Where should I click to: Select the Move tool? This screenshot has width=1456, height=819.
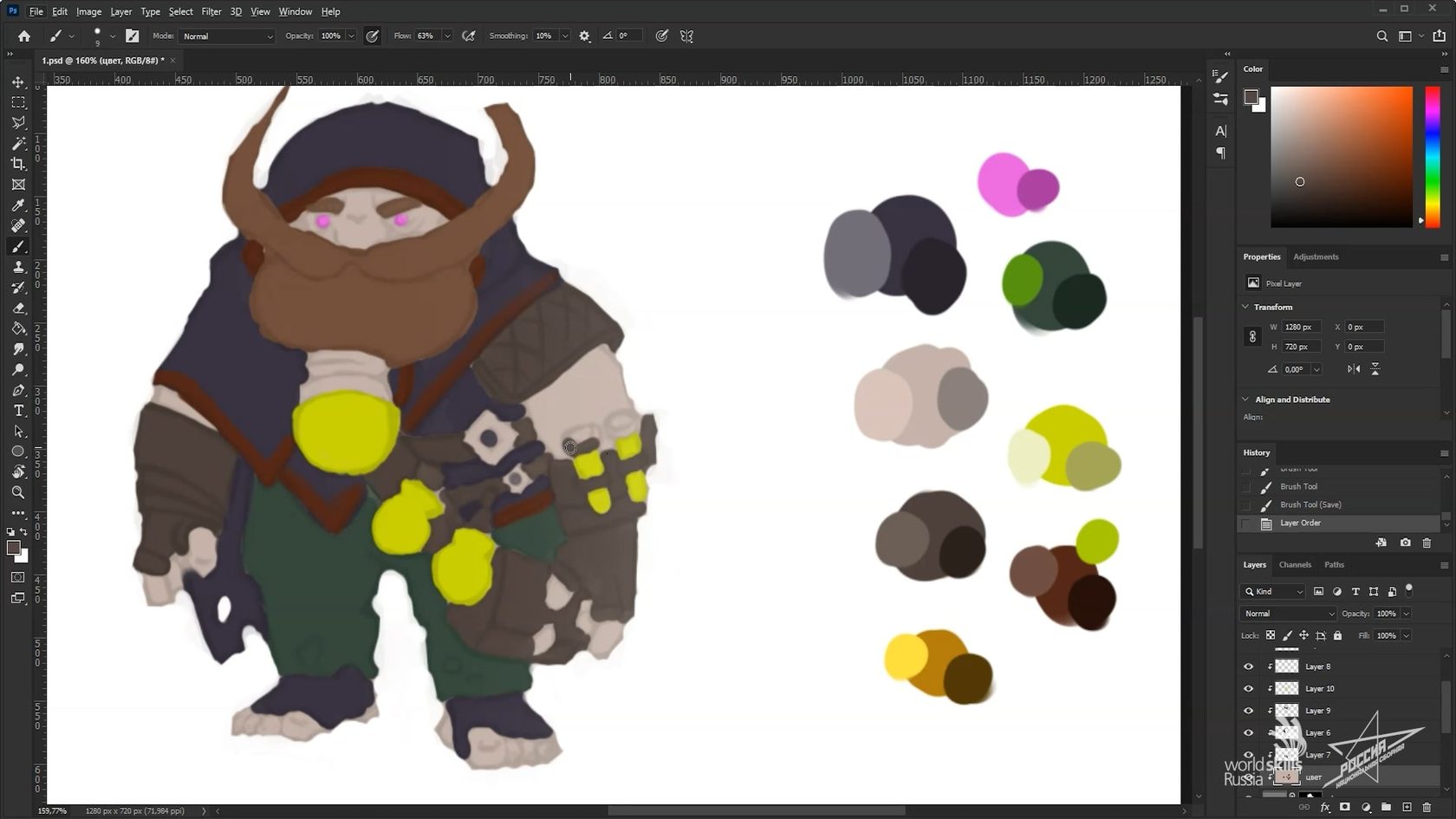18,81
